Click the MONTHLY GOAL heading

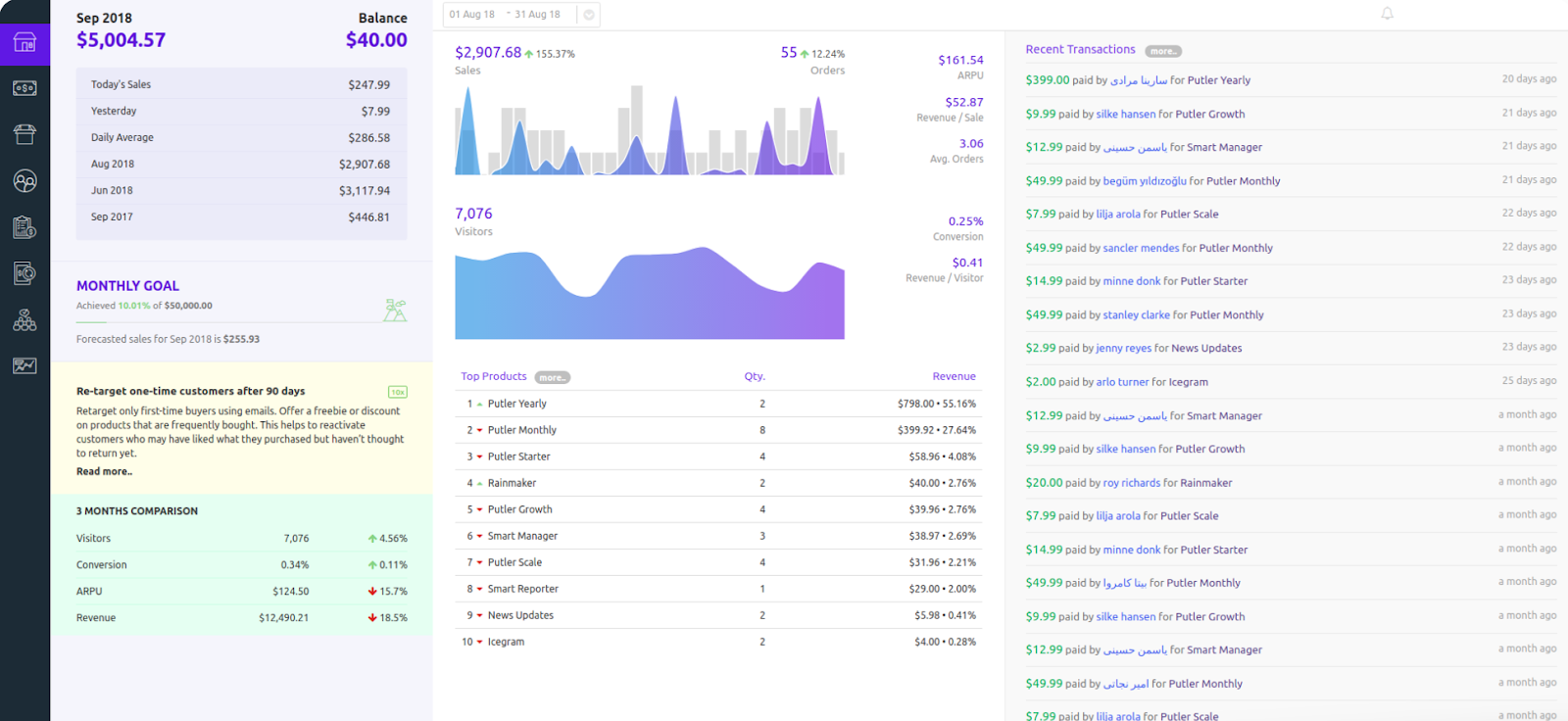(127, 286)
